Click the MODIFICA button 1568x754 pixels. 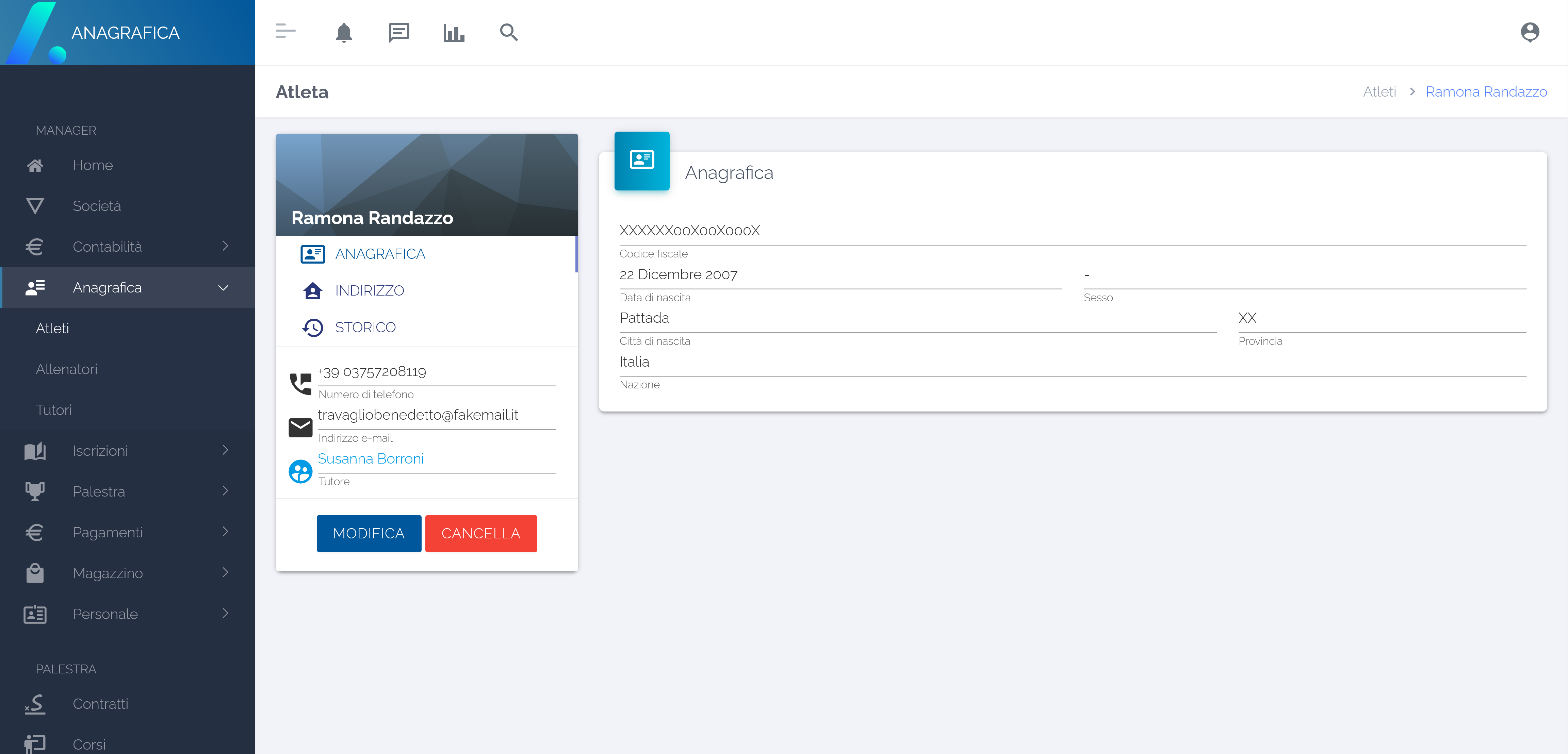[369, 534]
